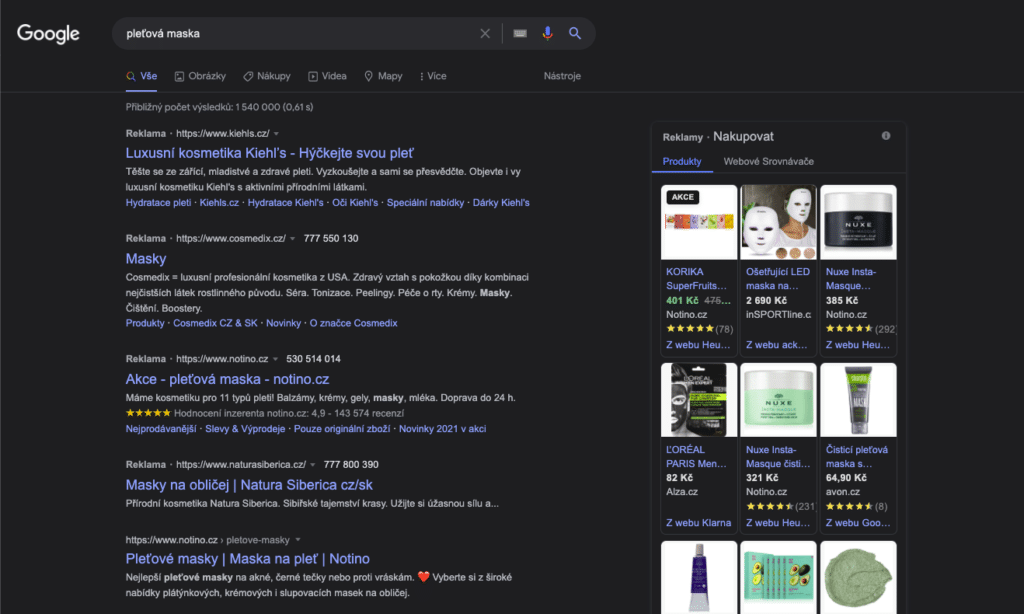Open the Produkty sitelink under Cosmedix
1024x614 pixels.
coord(145,323)
